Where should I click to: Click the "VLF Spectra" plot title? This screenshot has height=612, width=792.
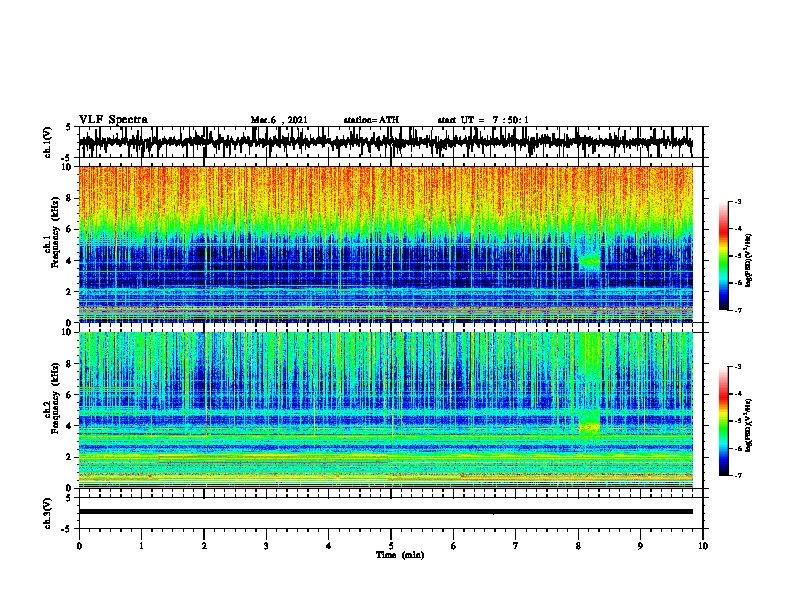click(113, 120)
